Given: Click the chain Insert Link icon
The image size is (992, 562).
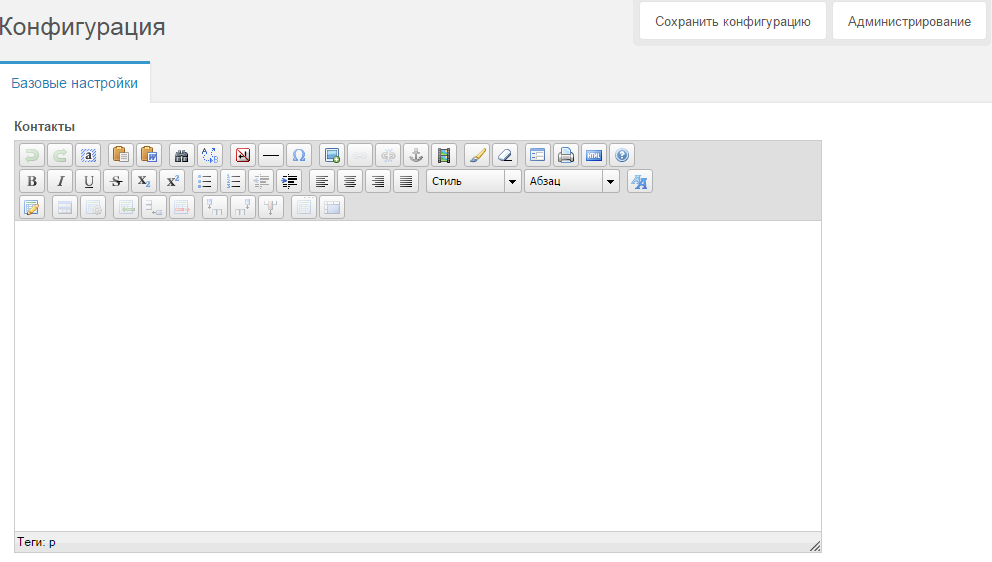Looking at the screenshot, I should click(x=359, y=155).
